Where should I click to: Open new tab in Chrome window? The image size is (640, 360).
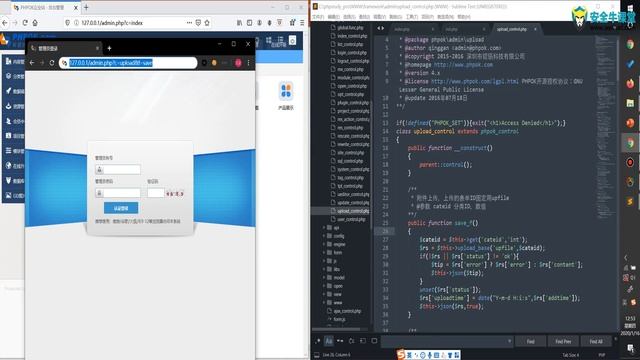109,48
